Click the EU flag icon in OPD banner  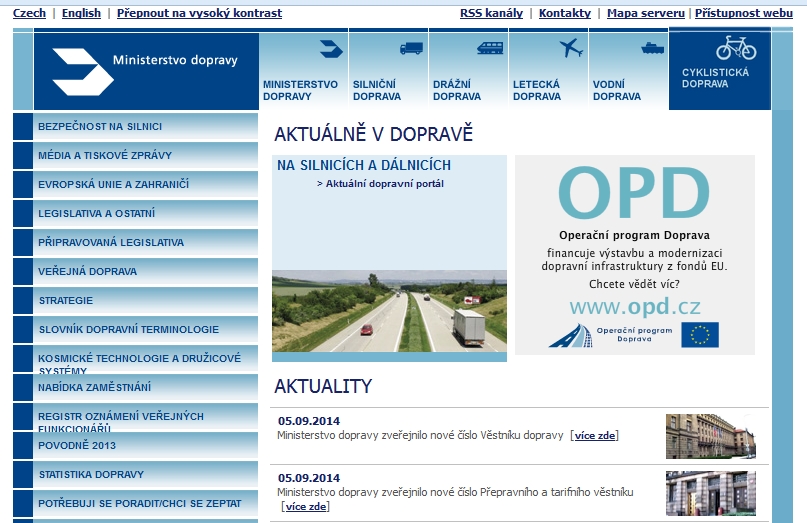pyautogui.click(x=700, y=335)
